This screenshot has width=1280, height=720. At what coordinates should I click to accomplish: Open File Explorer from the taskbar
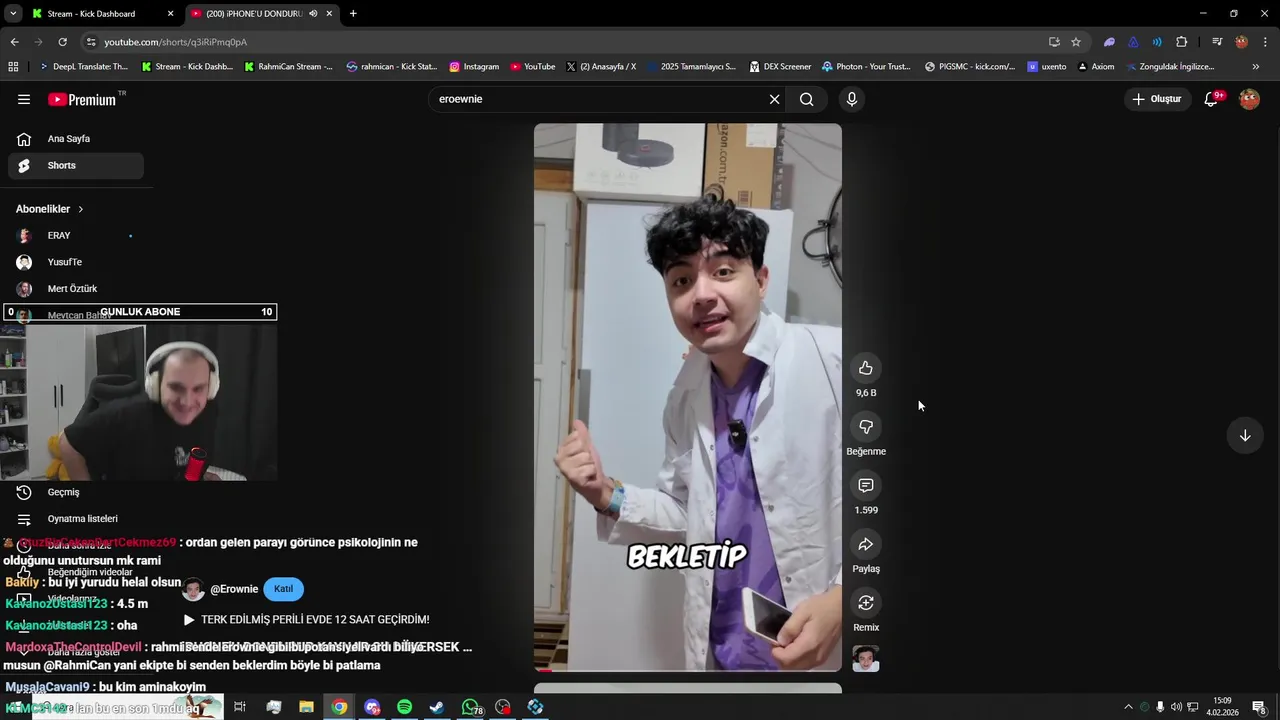[x=306, y=707]
